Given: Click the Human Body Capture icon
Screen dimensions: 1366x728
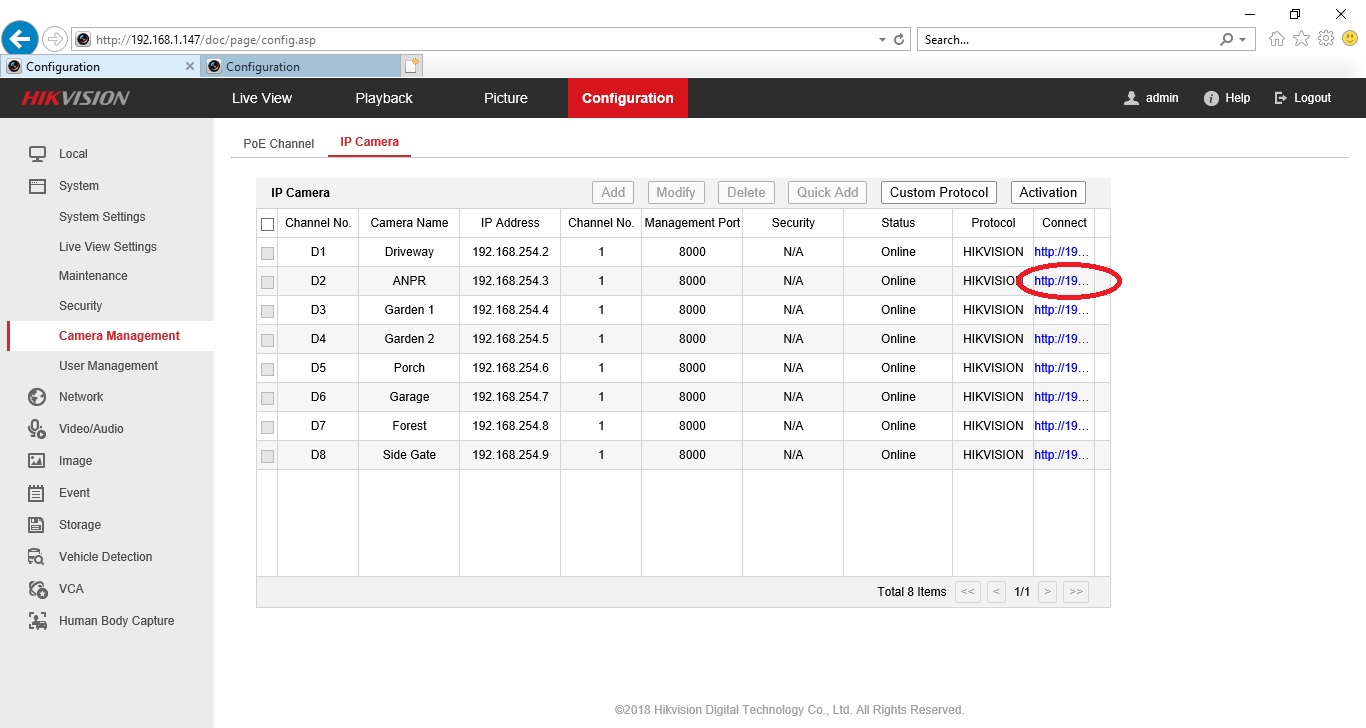Looking at the screenshot, I should (x=37, y=621).
